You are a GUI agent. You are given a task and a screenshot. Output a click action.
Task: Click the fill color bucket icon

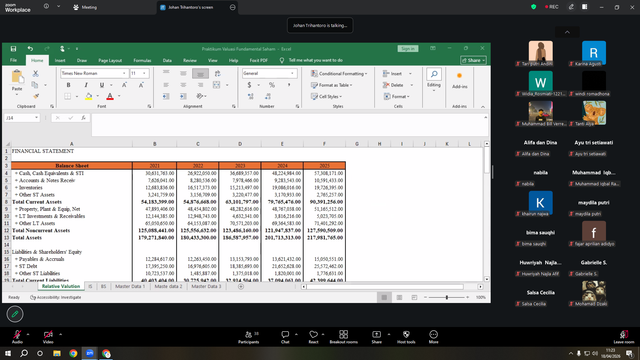[89, 96]
